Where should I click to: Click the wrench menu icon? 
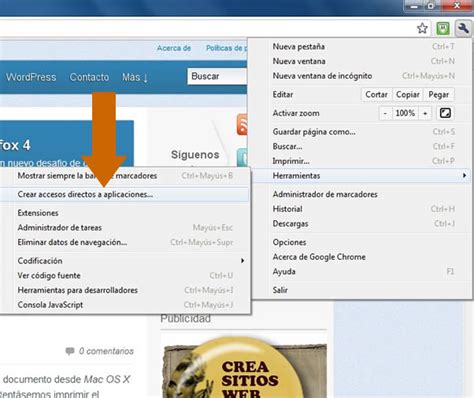[x=463, y=29]
